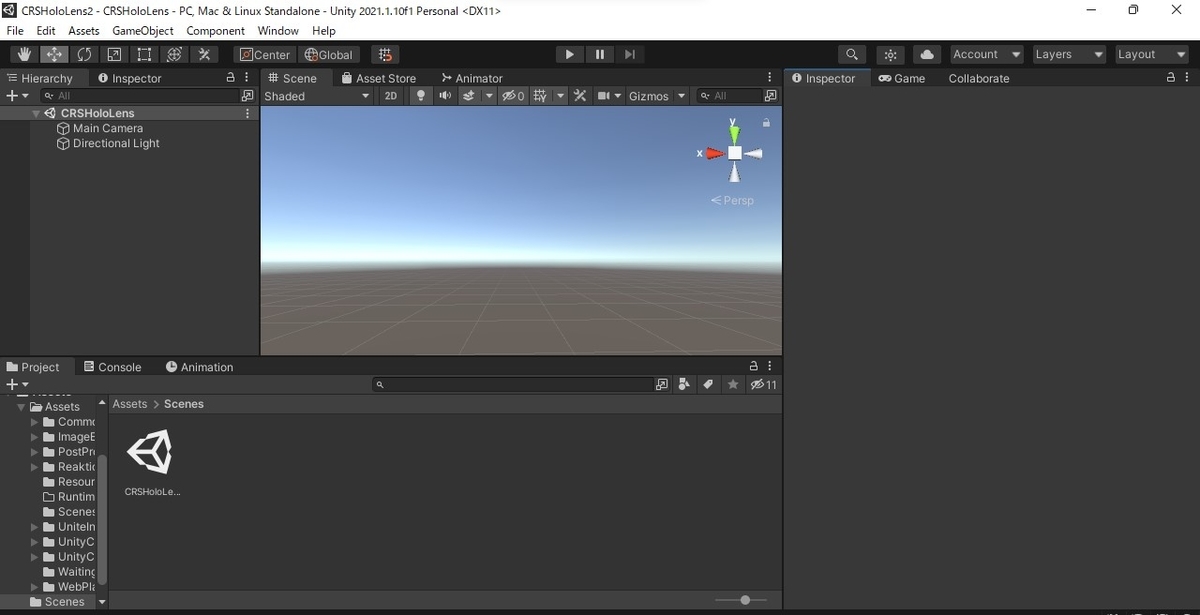Click Assets in the Project breadcrumb
The width and height of the screenshot is (1200, 615).
pos(129,404)
